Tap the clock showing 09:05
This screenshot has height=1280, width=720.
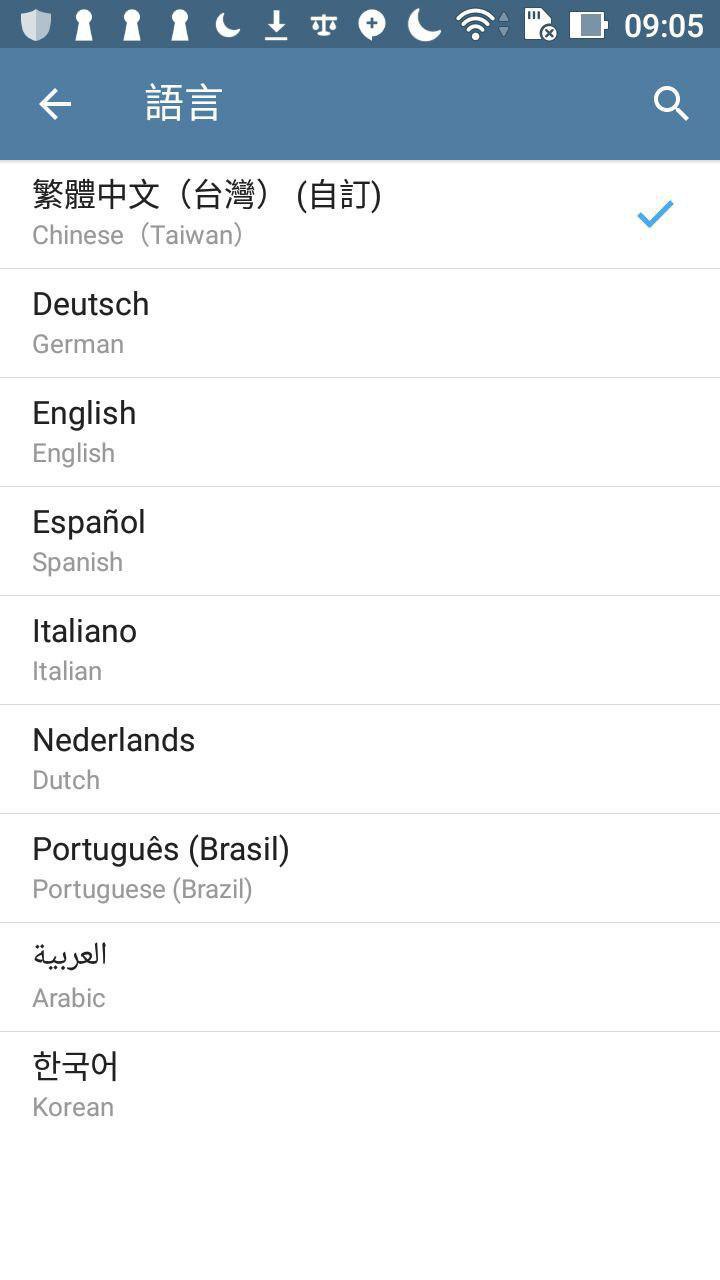pos(663,24)
